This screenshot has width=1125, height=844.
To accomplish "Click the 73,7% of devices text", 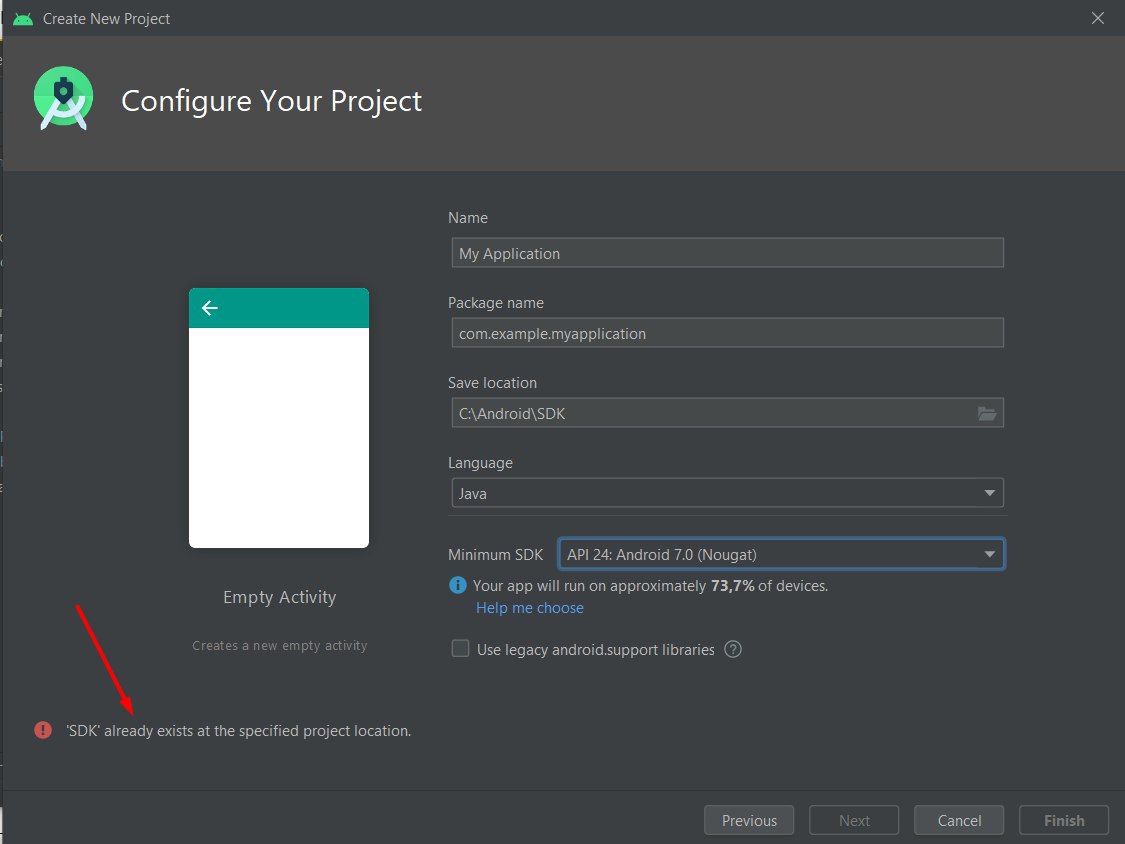I will (769, 586).
